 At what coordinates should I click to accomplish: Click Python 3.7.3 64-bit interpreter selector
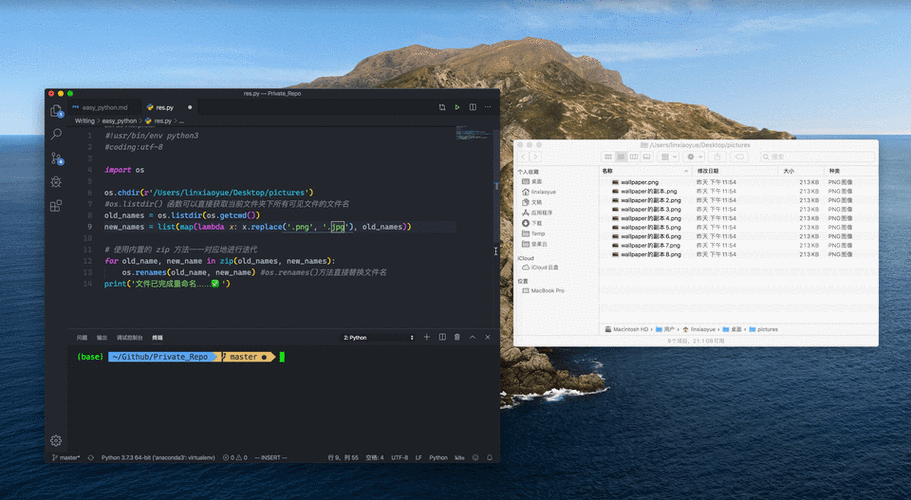(158, 458)
